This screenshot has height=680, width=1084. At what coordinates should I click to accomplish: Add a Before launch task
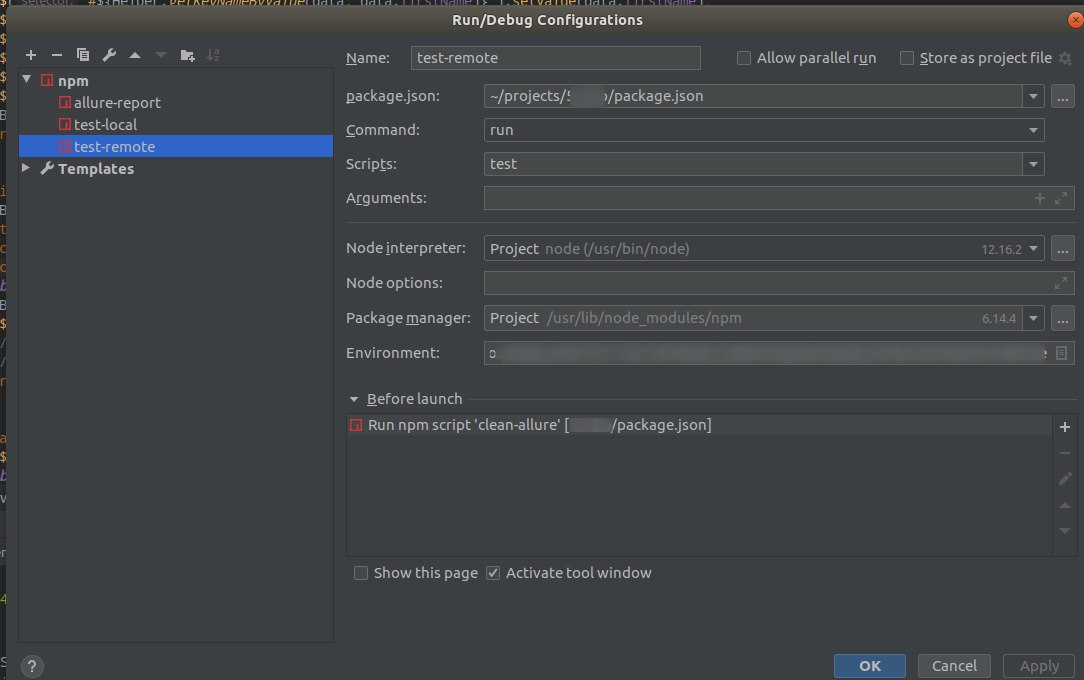[x=1065, y=427]
